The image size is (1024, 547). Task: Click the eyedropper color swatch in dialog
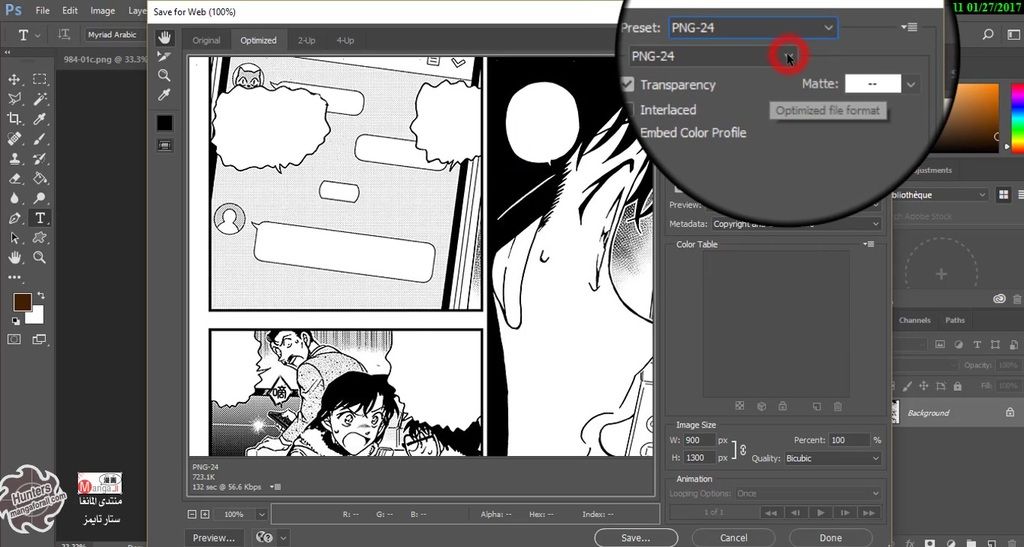pyautogui.click(x=165, y=123)
